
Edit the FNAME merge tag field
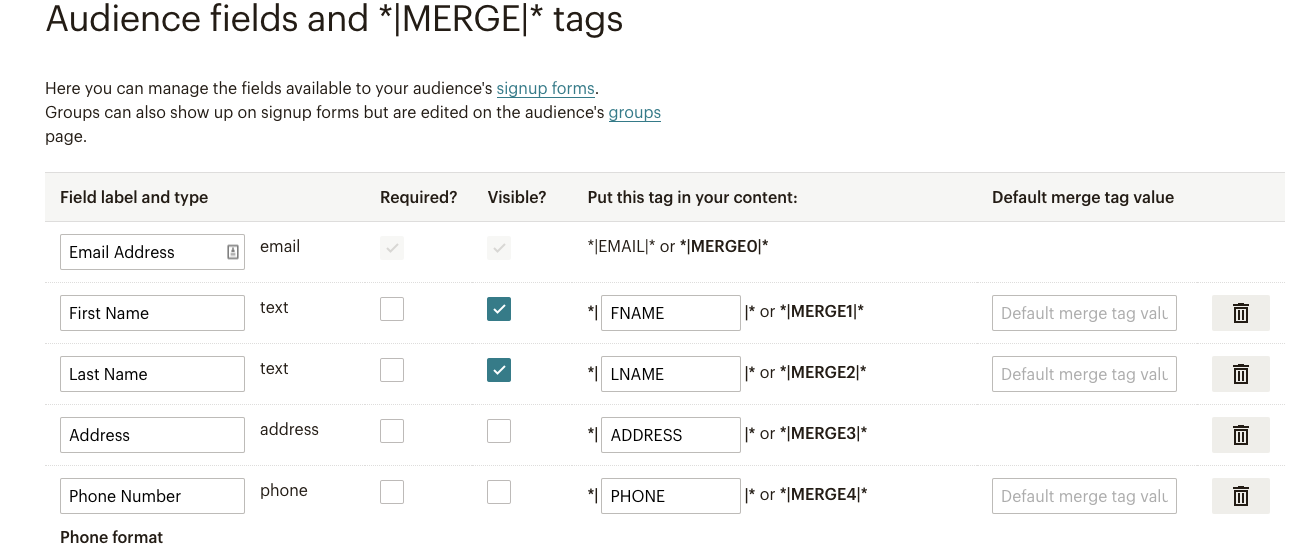point(670,313)
